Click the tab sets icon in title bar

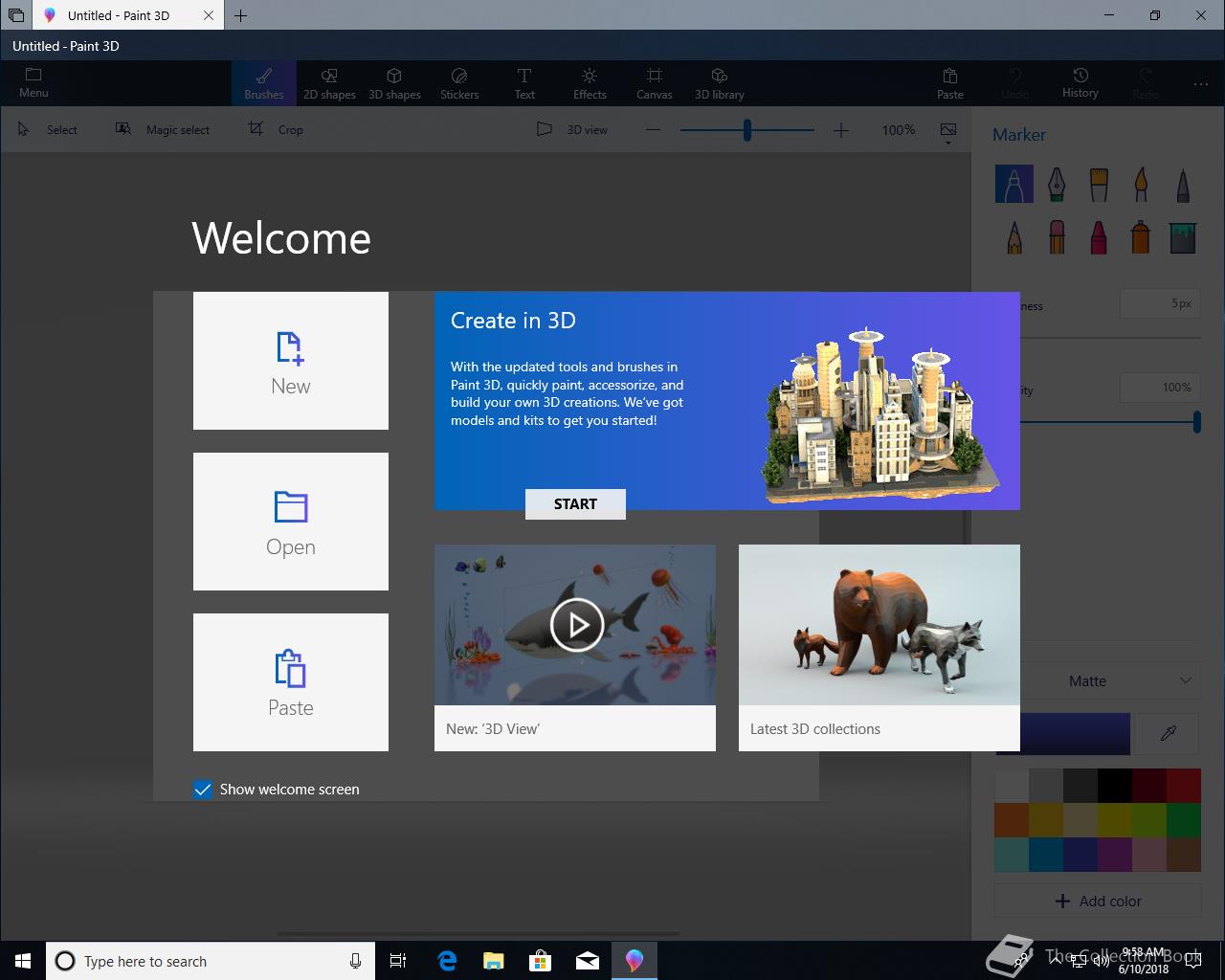click(15, 15)
